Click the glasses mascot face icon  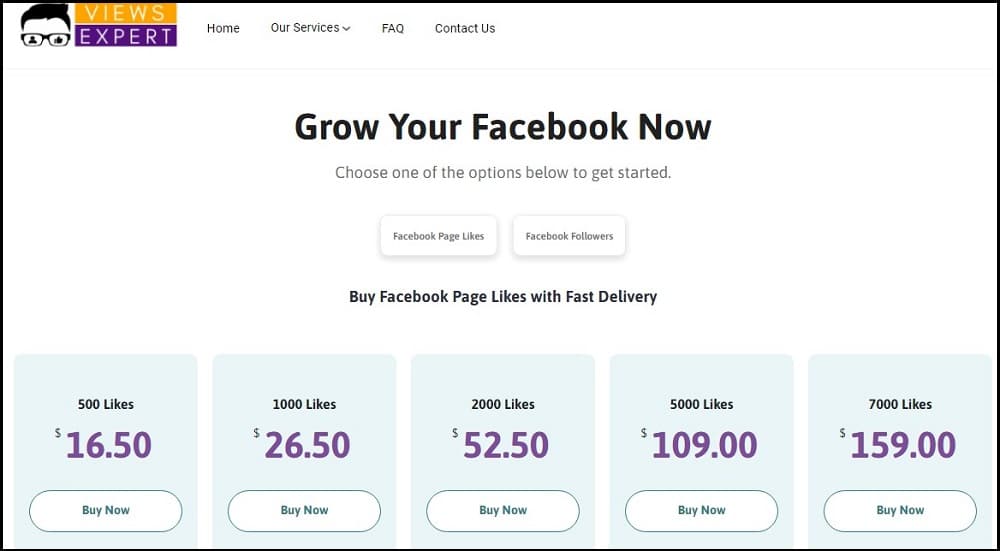pyautogui.click(x=46, y=26)
